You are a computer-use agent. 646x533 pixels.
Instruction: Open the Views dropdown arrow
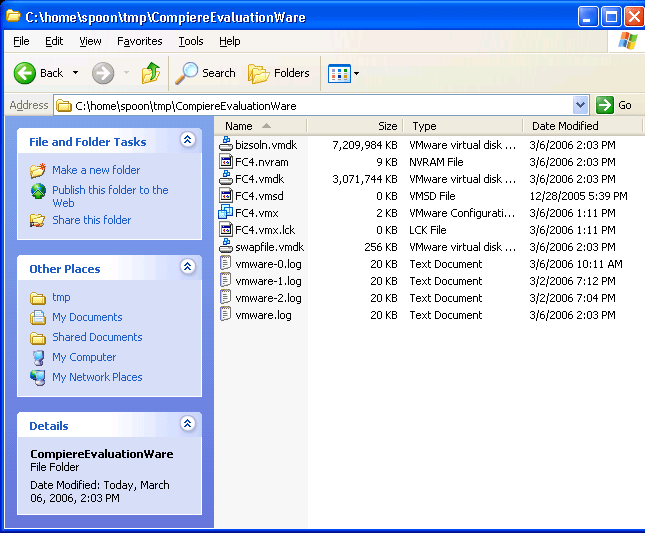click(357, 73)
